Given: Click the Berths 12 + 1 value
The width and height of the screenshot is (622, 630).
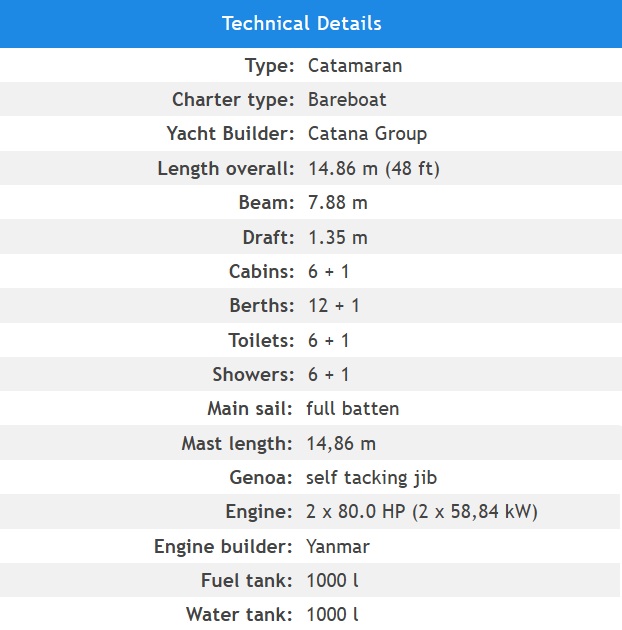Looking at the screenshot, I should [334, 306].
